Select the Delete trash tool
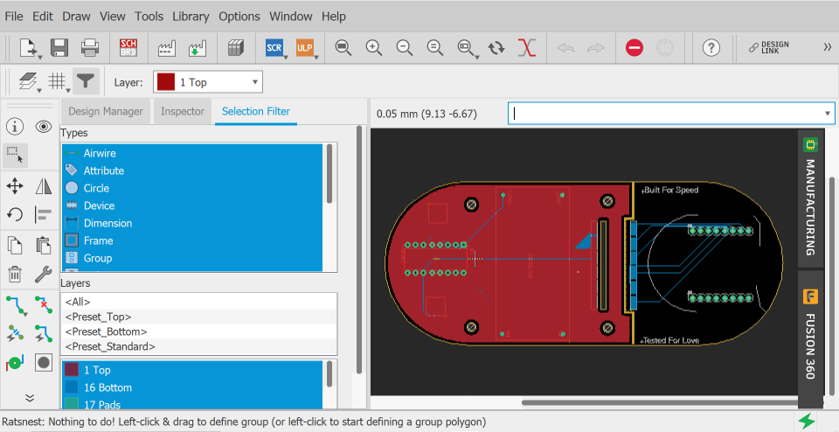 point(15,274)
